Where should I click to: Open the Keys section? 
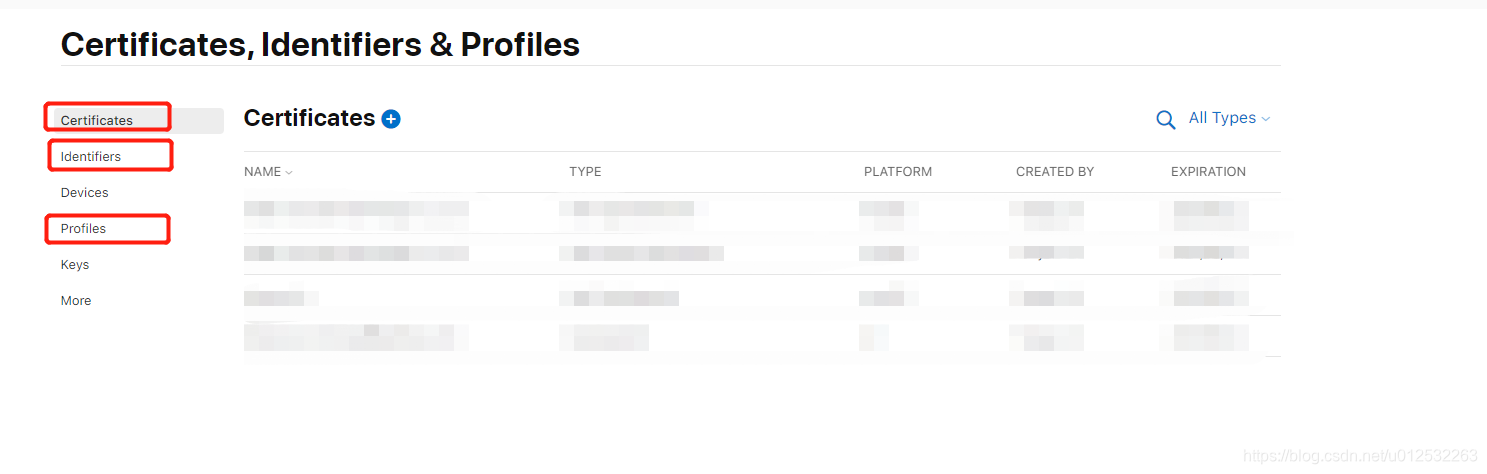[75, 264]
